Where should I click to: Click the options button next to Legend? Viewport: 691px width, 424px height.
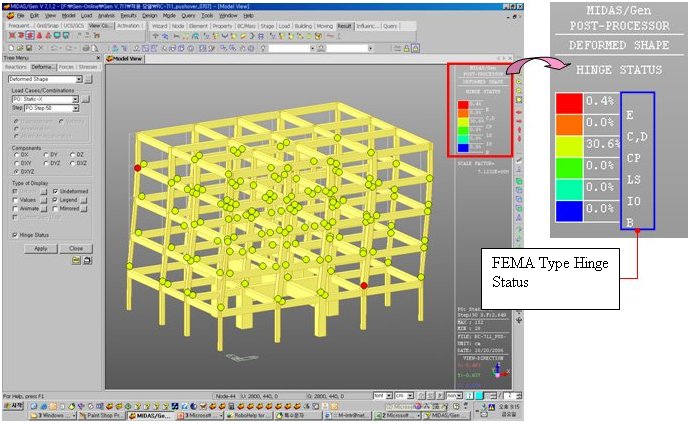[84, 200]
